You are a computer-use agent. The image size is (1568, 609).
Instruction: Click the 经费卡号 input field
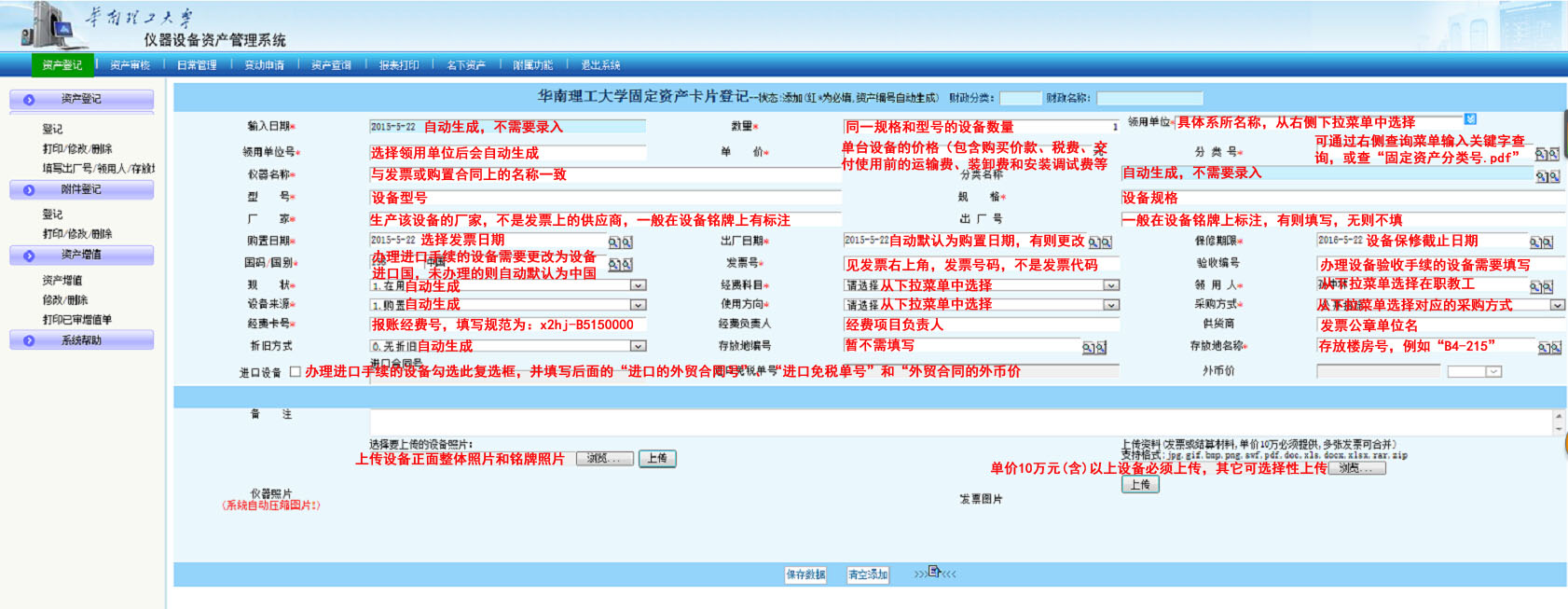[507, 325]
